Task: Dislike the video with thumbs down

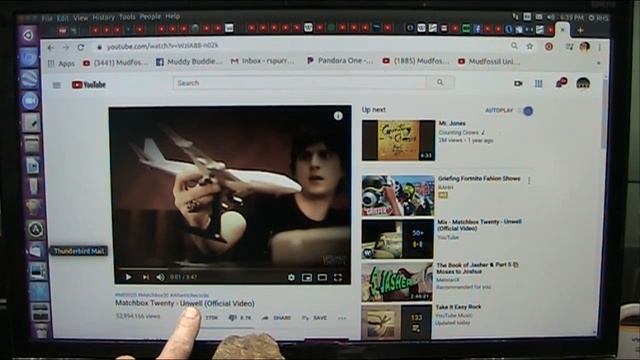Action: pos(240,318)
